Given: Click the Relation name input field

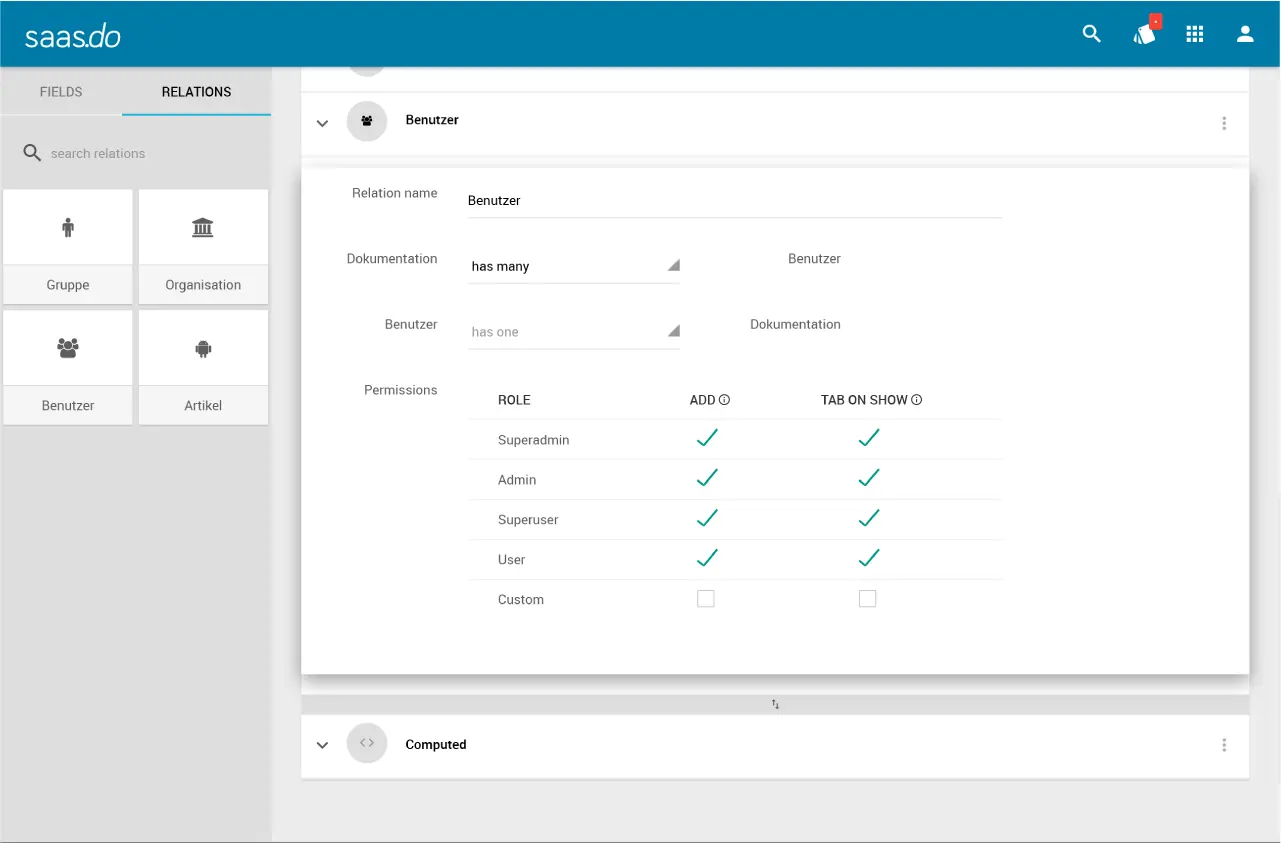Looking at the screenshot, I should pyautogui.click(x=734, y=201).
